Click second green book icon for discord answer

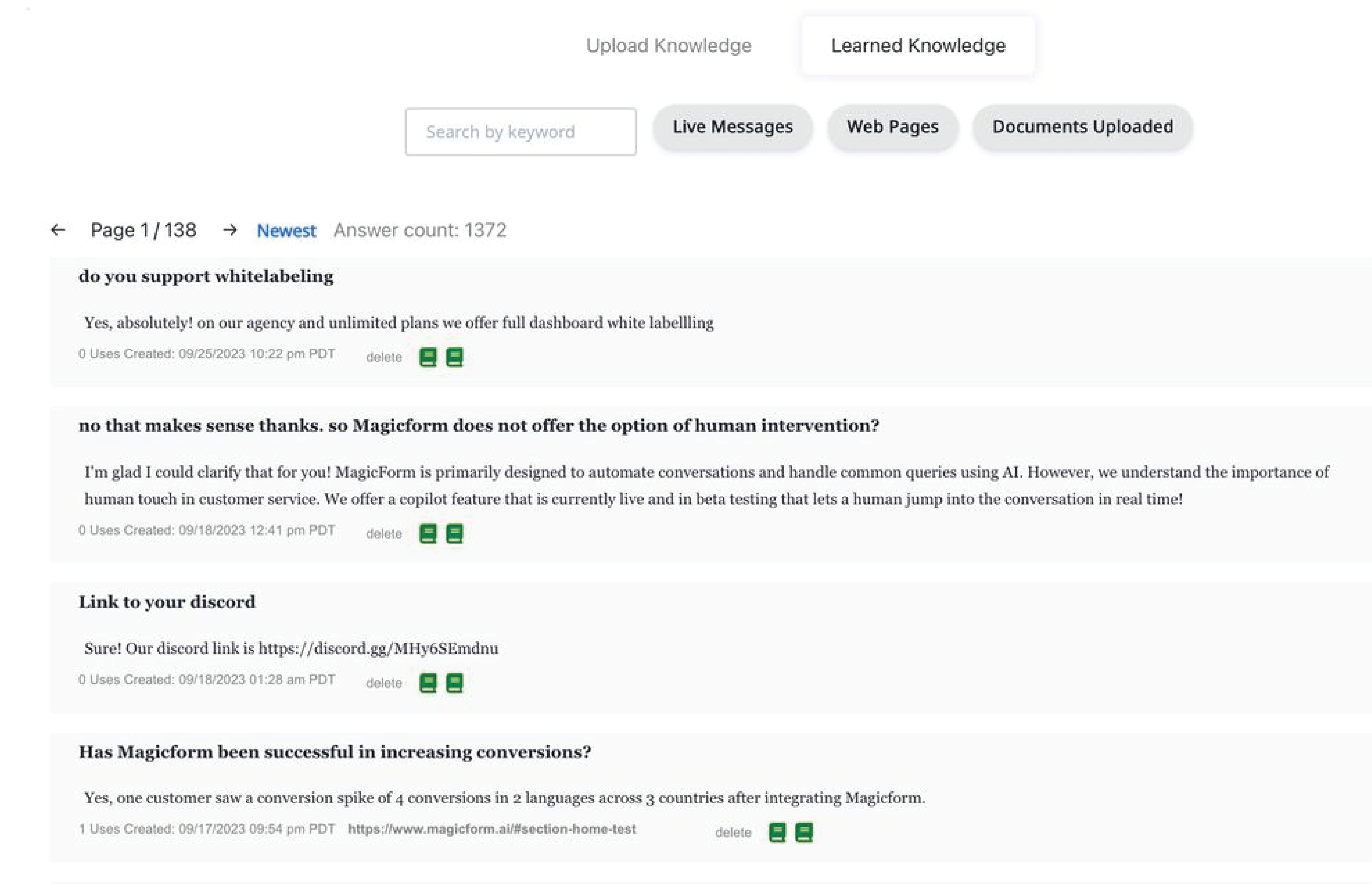tap(454, 683)
